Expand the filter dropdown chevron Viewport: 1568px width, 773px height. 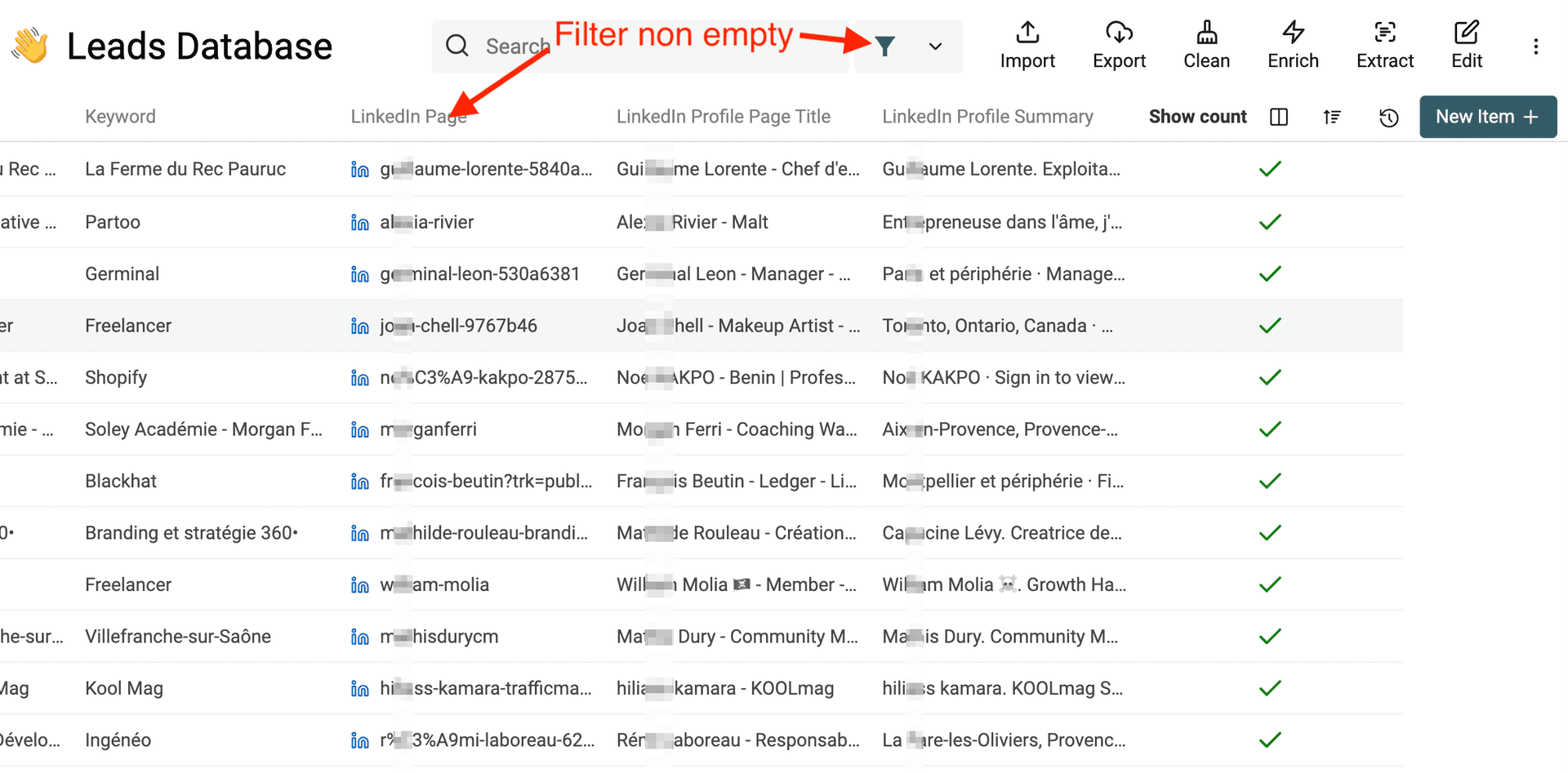click(x=935, y=47)
